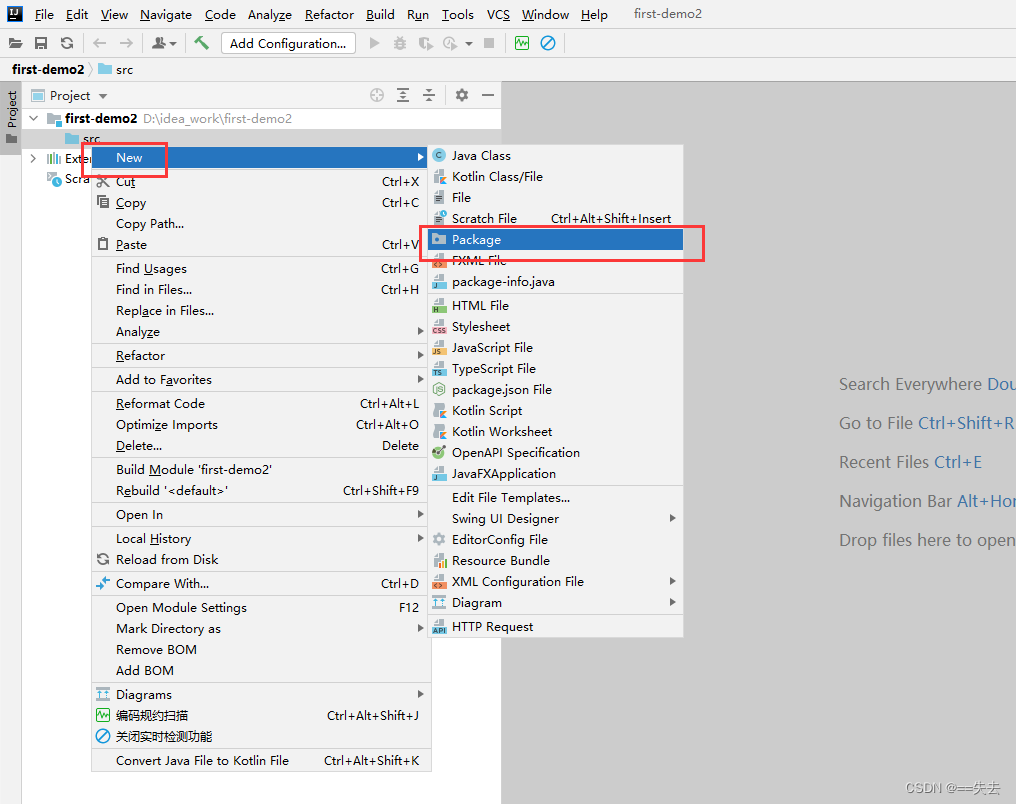The image size is (1016, 804).
Task: Click the locate target icon in Project panel
Action: point(376,95)
